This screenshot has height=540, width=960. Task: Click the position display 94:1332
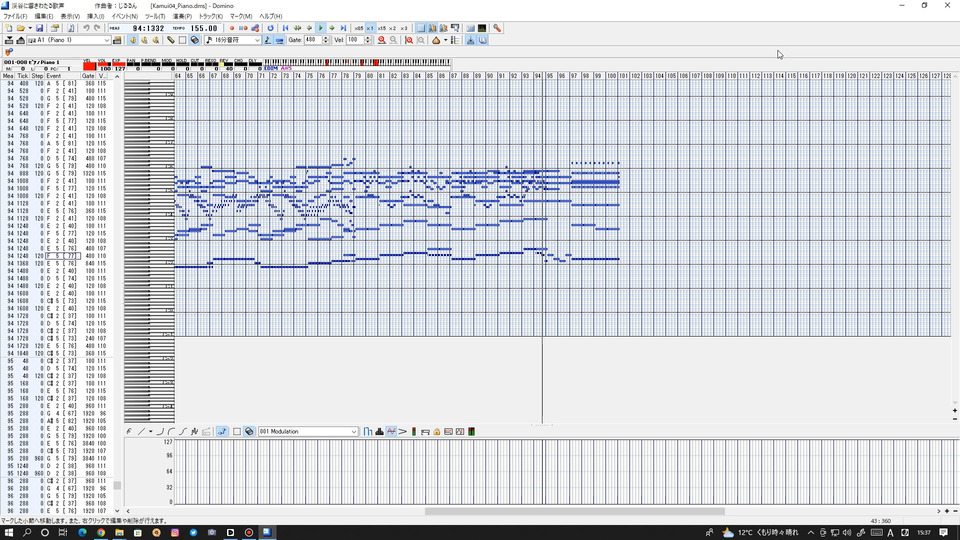click(x=149, y=28)
